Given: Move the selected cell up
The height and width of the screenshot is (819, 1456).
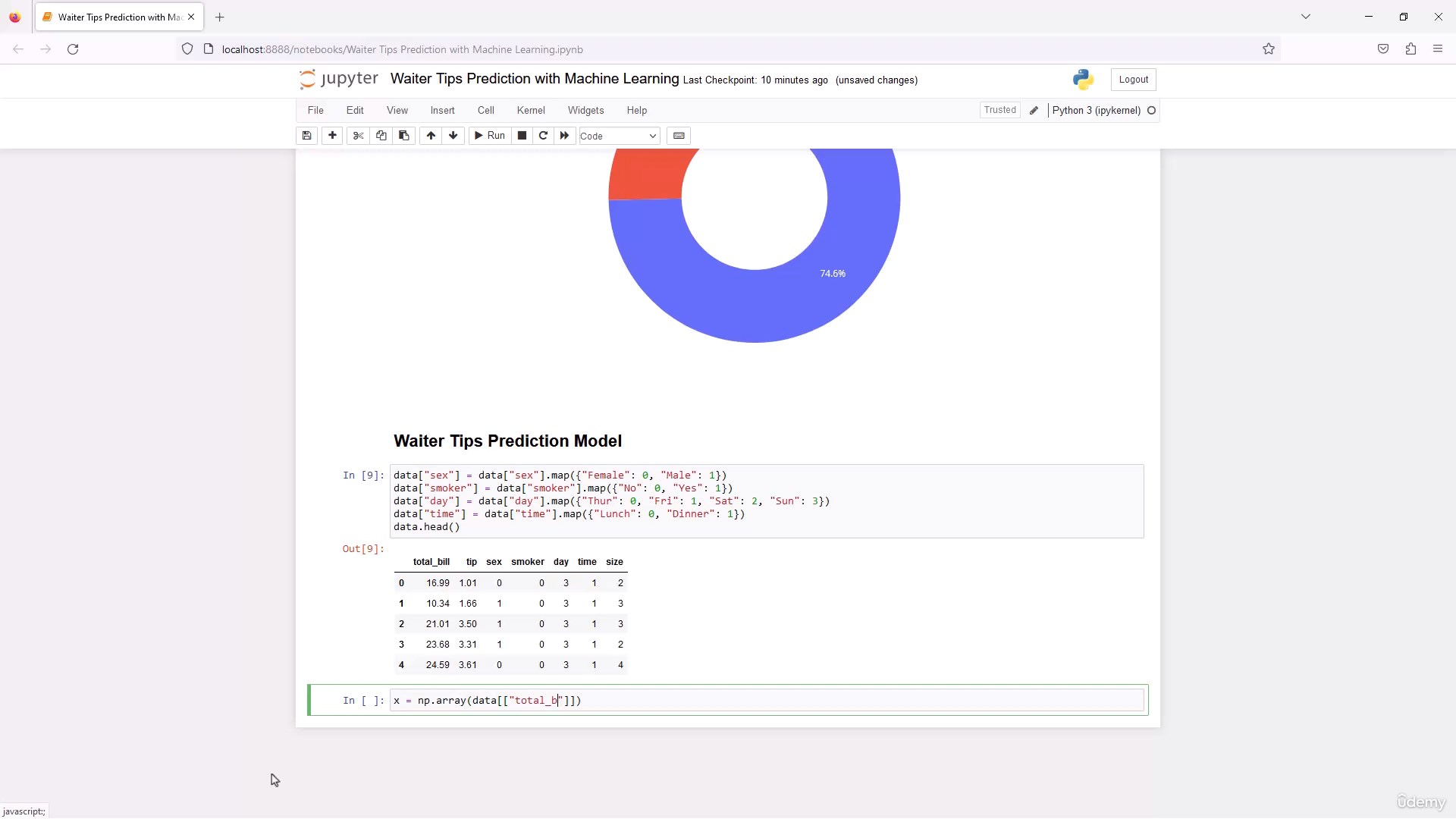Looking at the screenshot, I should click(431, 136).
